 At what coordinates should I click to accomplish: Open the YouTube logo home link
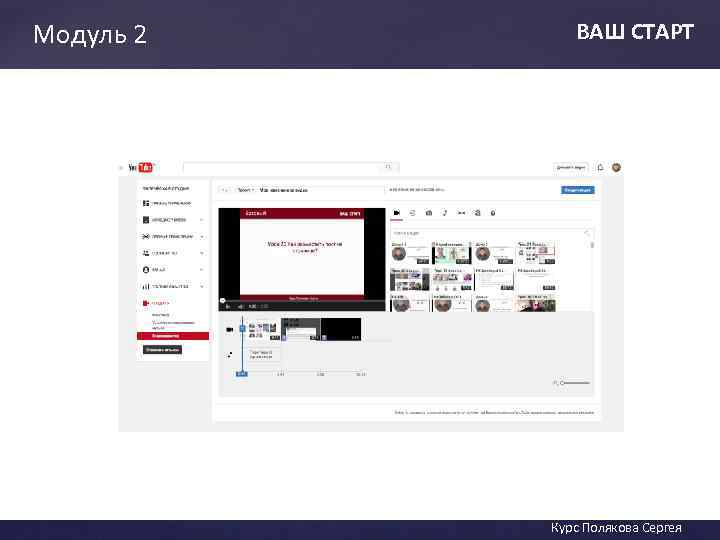click(141, 168)
